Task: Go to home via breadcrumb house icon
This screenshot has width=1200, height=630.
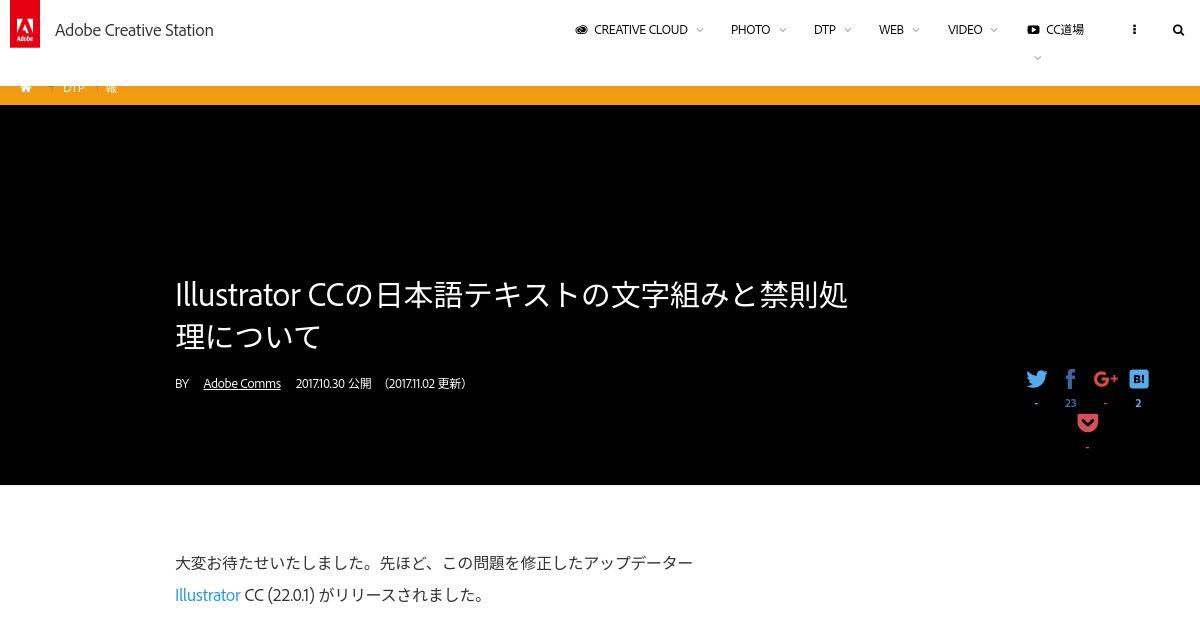Action: (26, 89)
